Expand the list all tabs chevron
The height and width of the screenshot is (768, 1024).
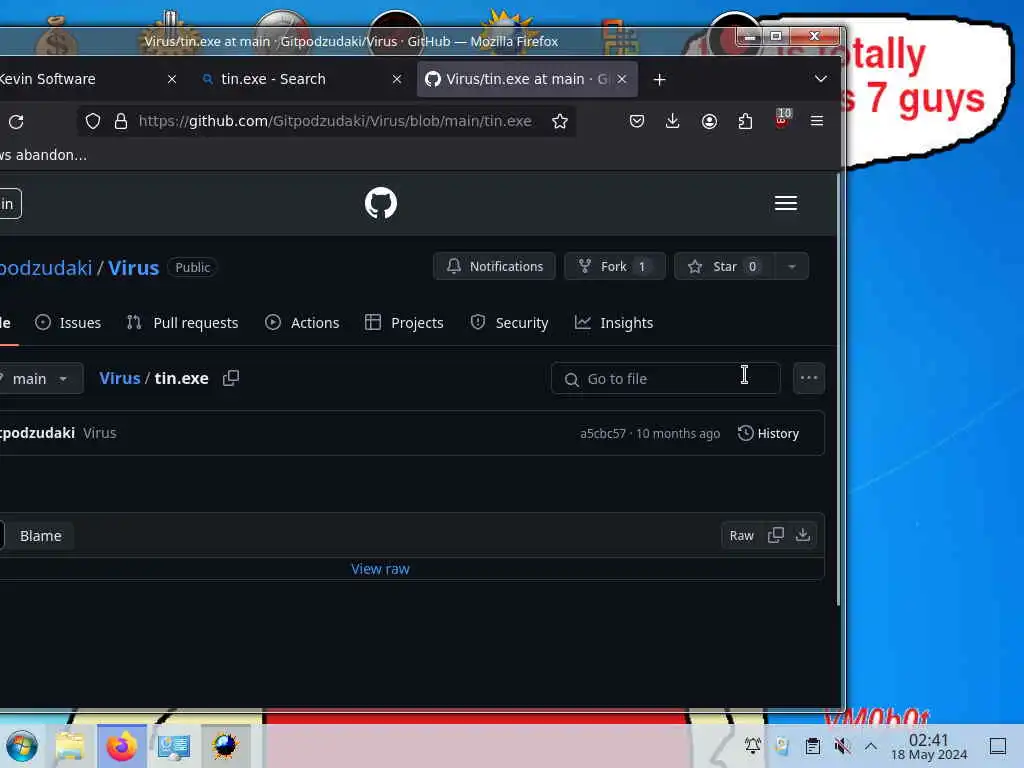pyautogui.click(x=821, y=79)
